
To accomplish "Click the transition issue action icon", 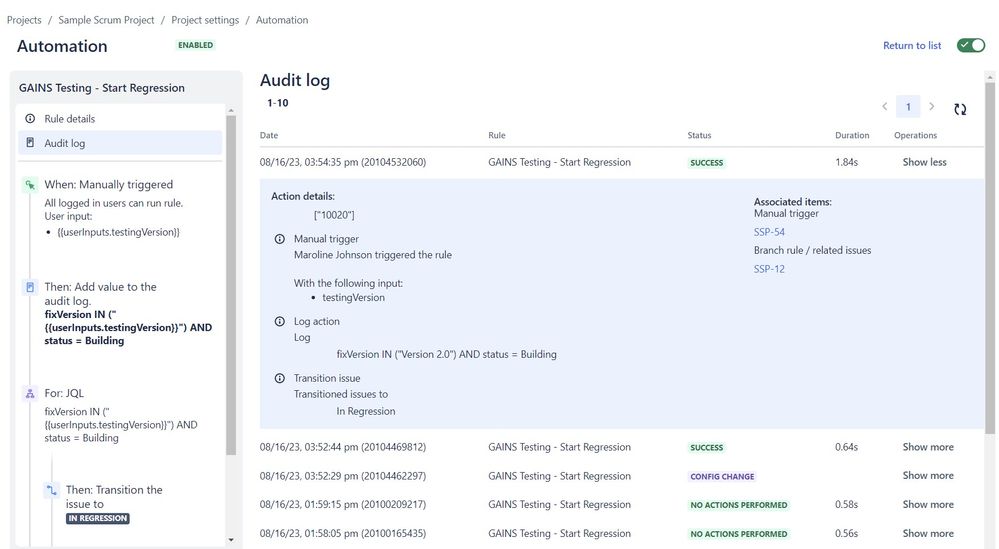I will click(x=52, y=490).
